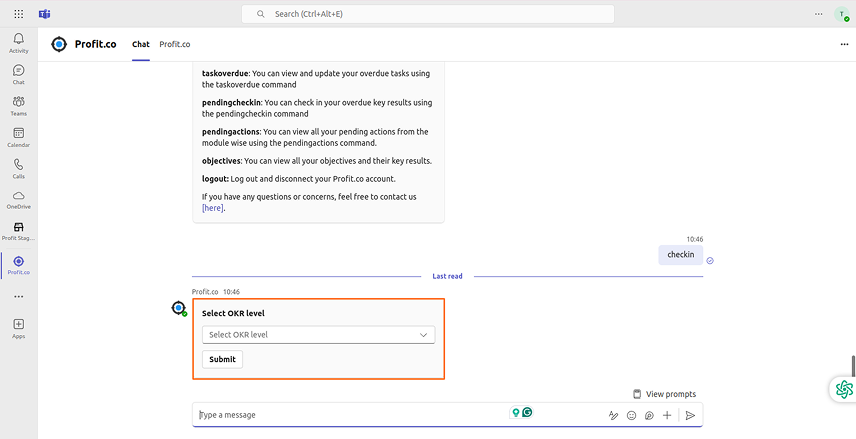Show more apps ellipsis in sidebar
The height and width of the screenshot is (439, 856).
(x=19, y=296)
